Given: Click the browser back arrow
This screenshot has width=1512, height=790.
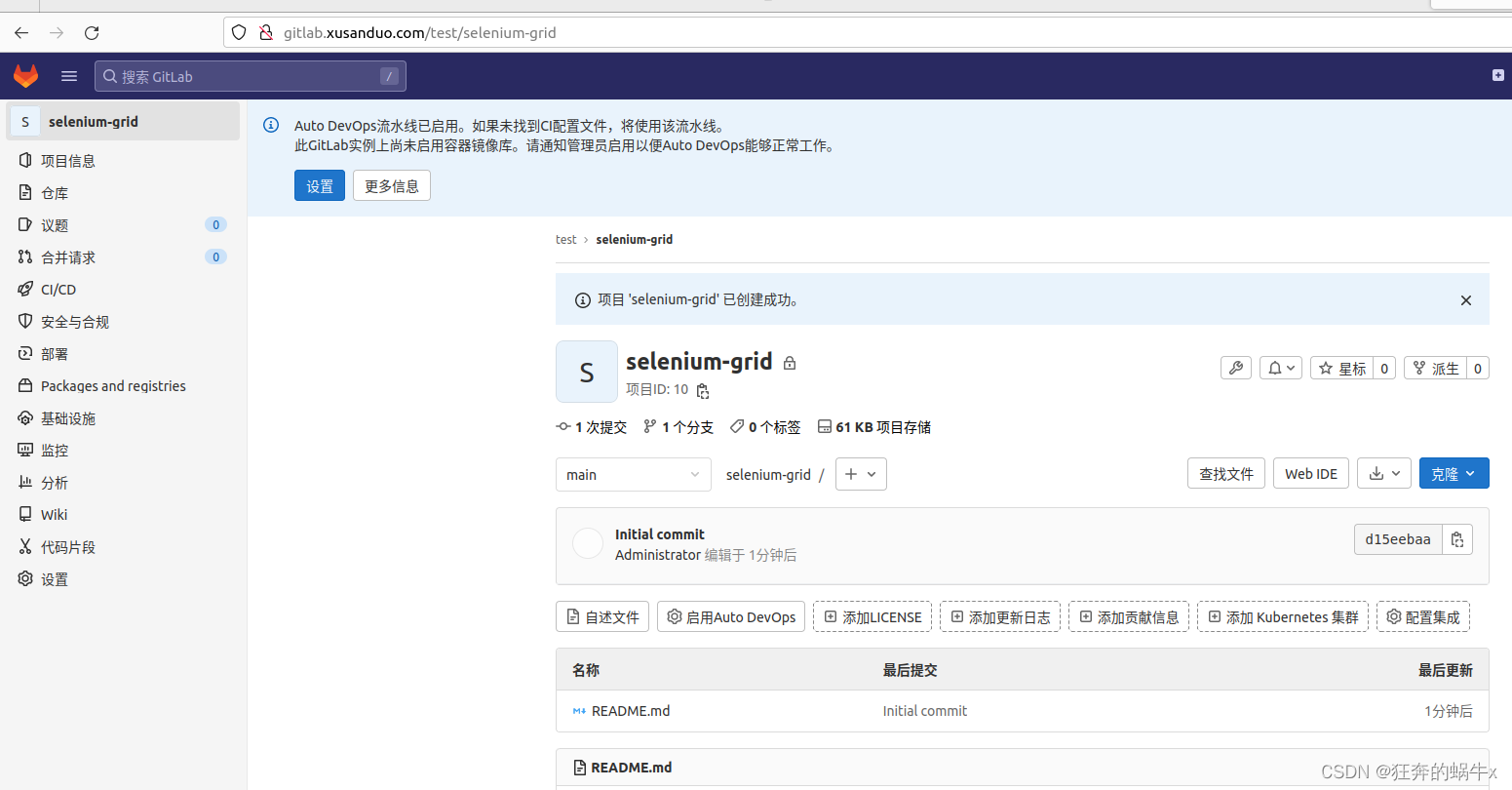Looking at the screenshot, I should 21,32.
